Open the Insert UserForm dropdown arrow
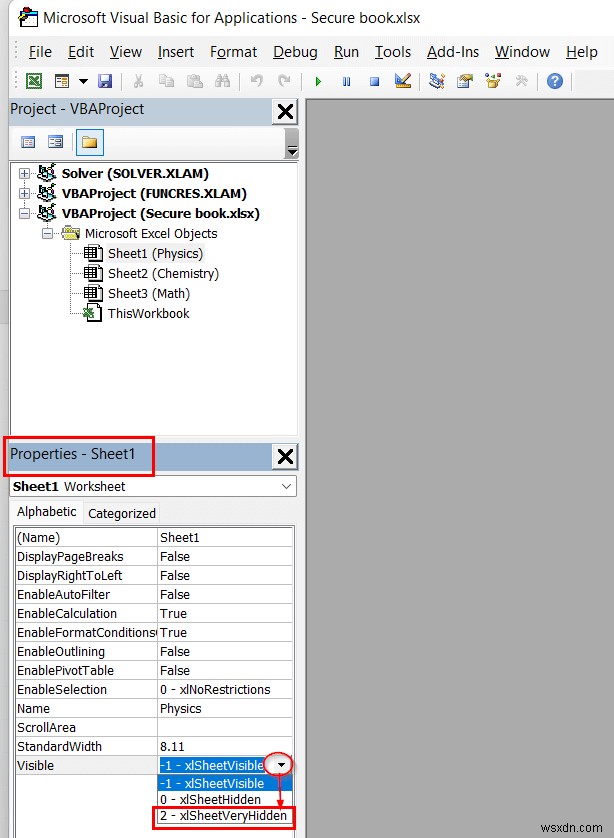The height and width of the screenshot is (838, 614). point(83,82)
